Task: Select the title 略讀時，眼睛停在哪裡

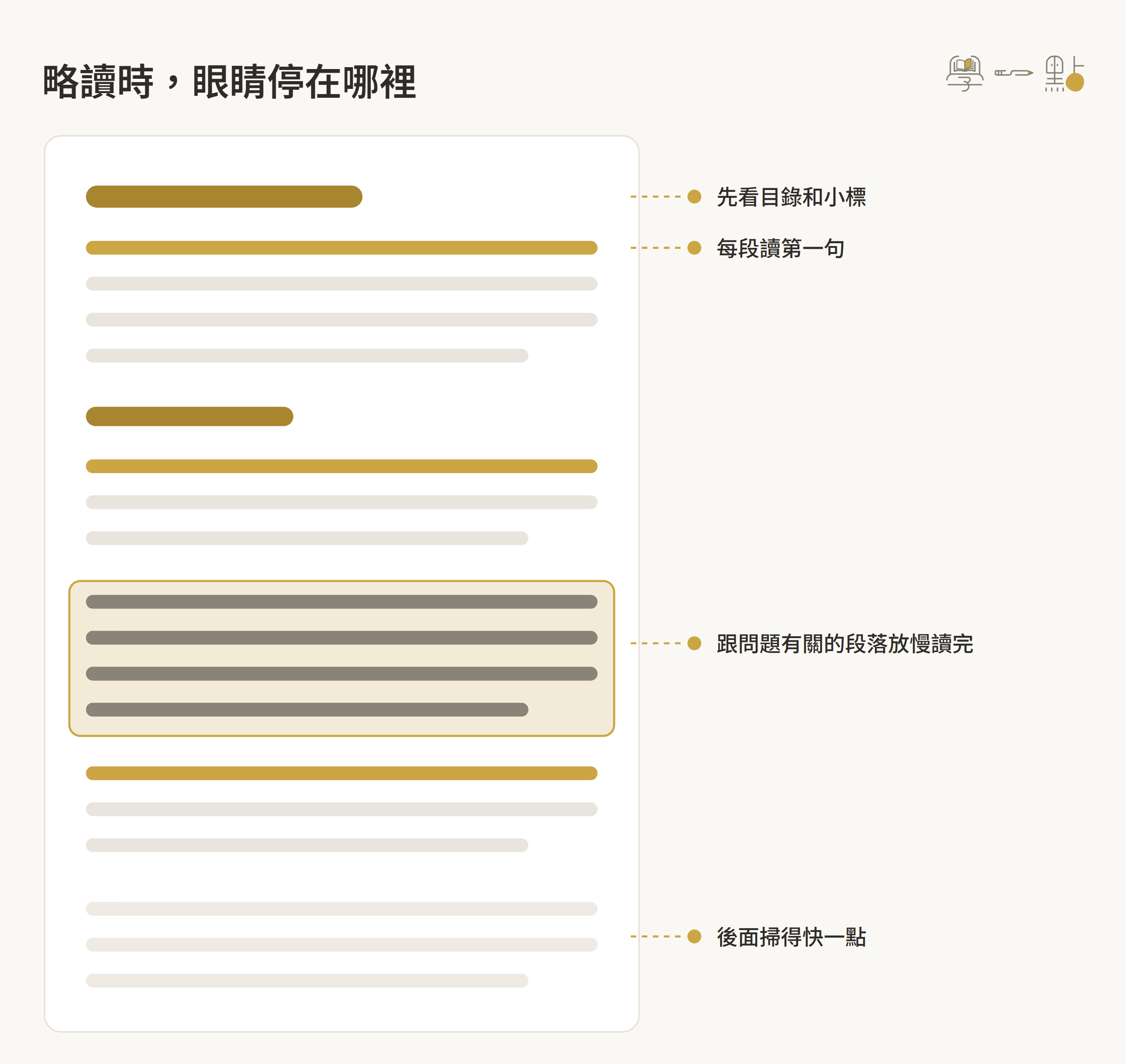Action: tap(230, 82)
